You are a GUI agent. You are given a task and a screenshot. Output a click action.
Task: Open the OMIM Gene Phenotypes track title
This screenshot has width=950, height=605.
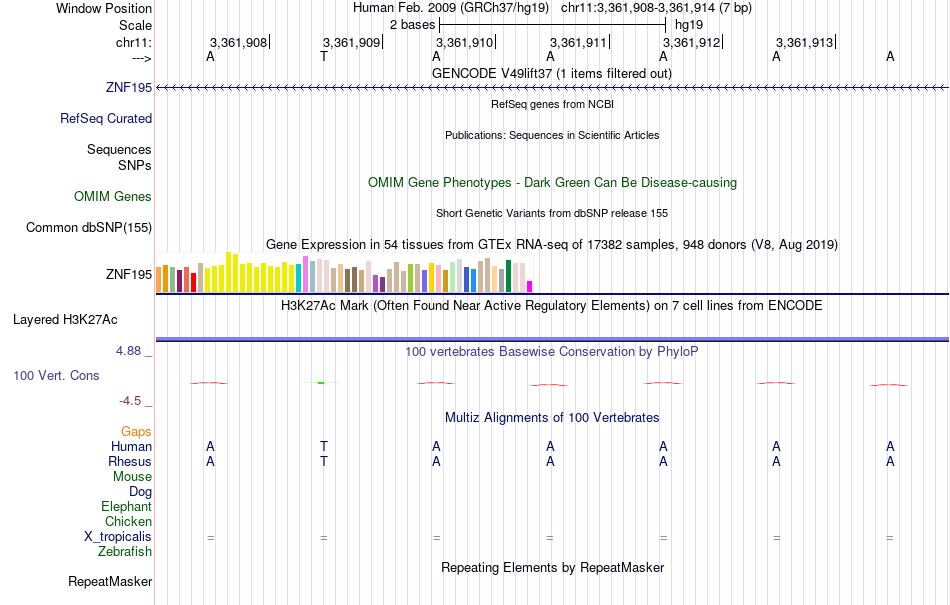click(552, 182)
